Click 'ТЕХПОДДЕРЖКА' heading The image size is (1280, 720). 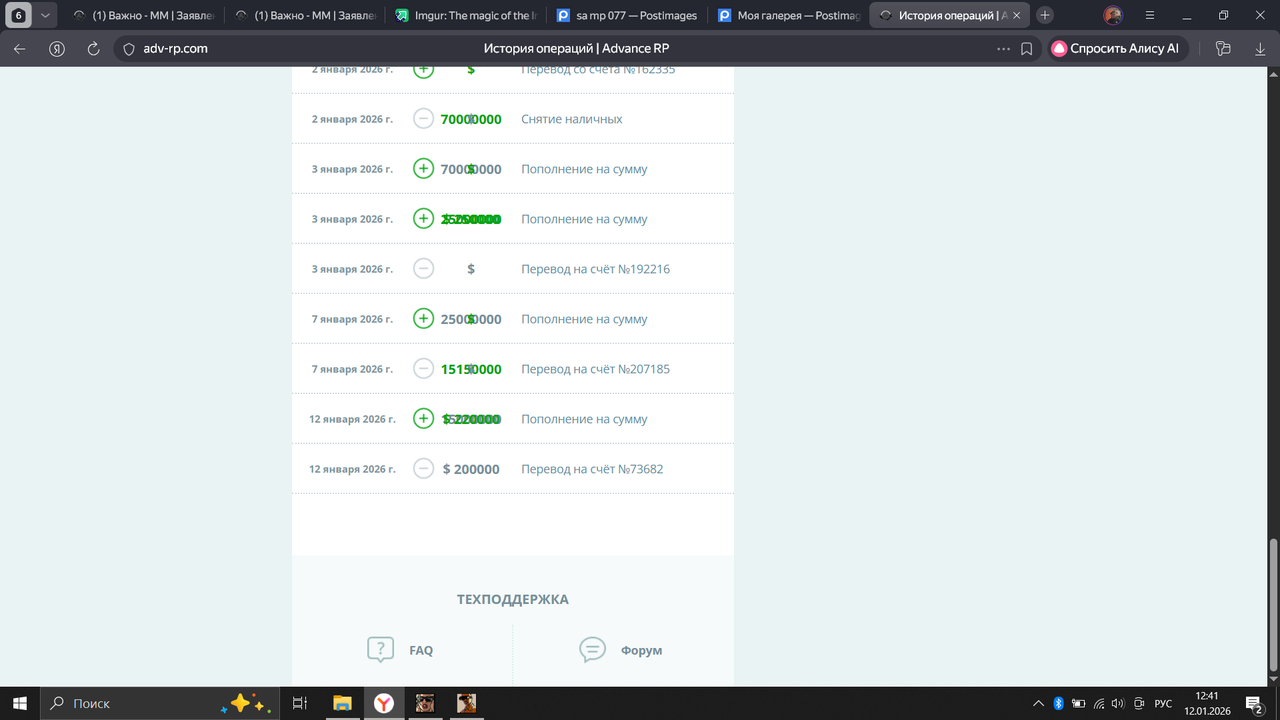coord(513,600)
